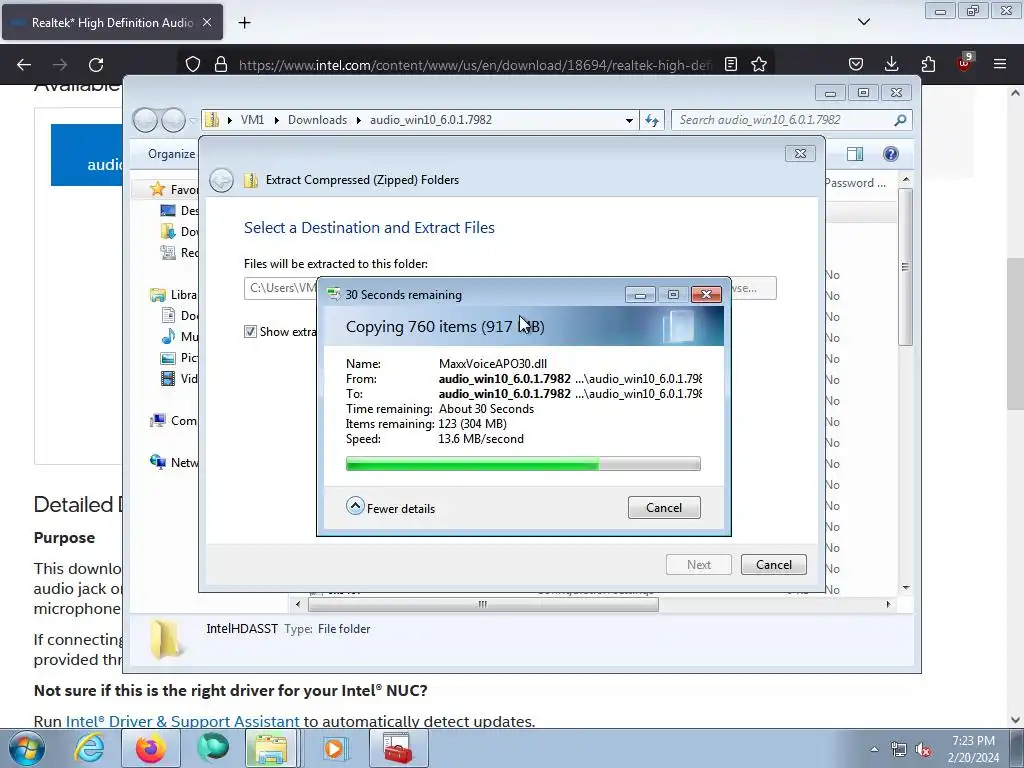Click the back arrow in Extract wizard
The height and width of the screenshot is (768, 1024).
tap(221, 180)
